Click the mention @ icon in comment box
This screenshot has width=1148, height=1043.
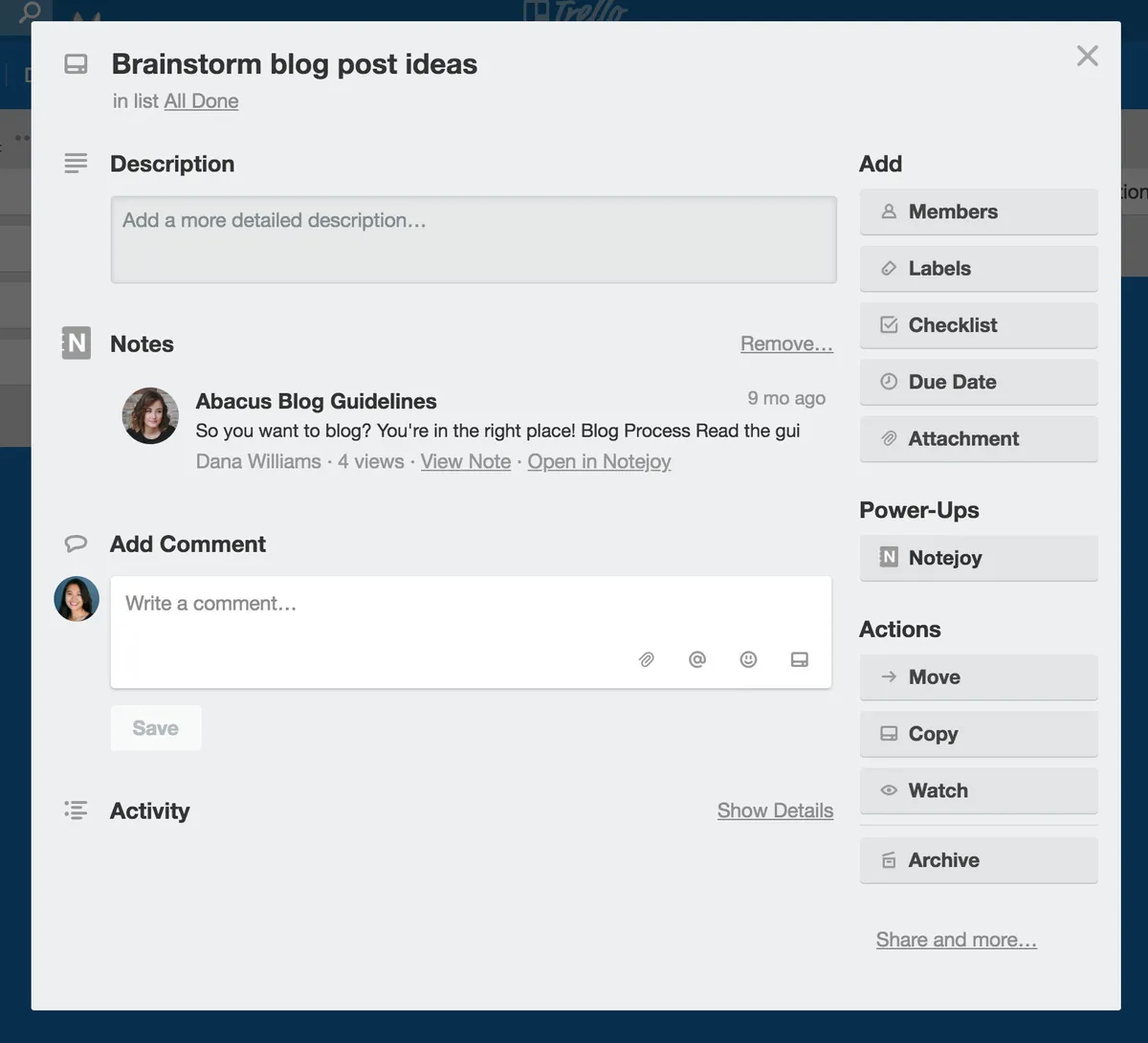click(x=697, y=659)
